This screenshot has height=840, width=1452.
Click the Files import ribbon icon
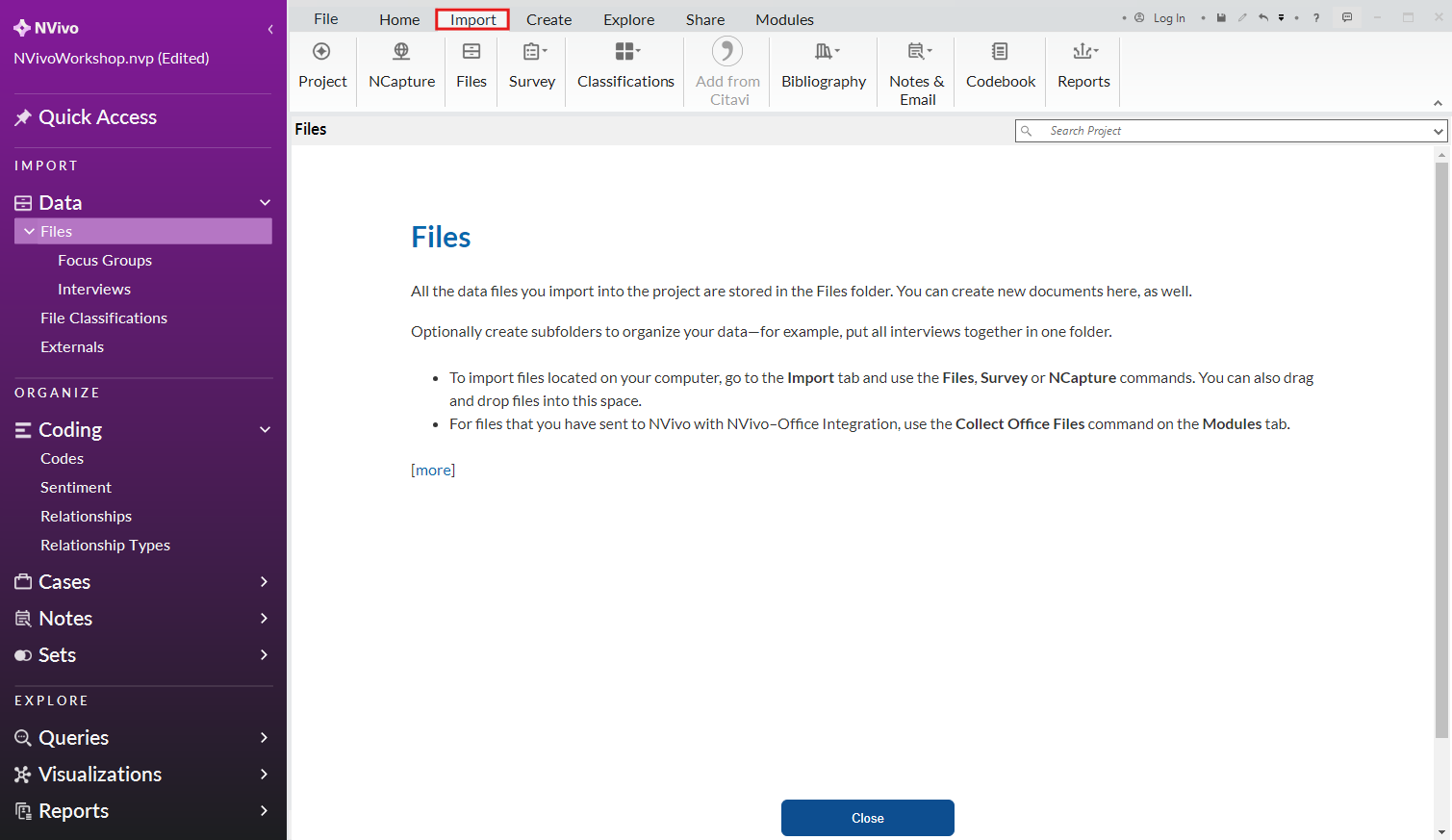pos(471,51)
